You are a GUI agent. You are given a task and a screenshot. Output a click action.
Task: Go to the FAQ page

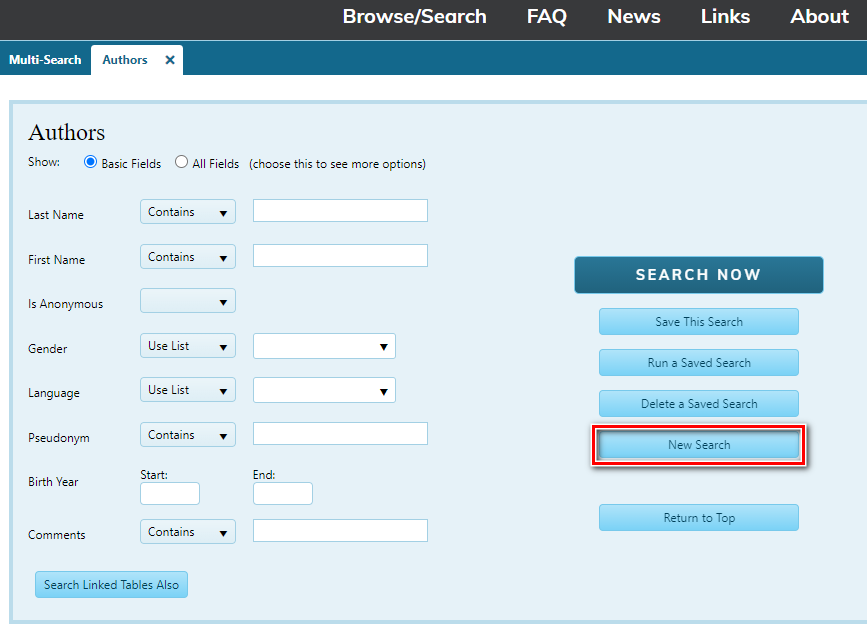tap(546, 17)
